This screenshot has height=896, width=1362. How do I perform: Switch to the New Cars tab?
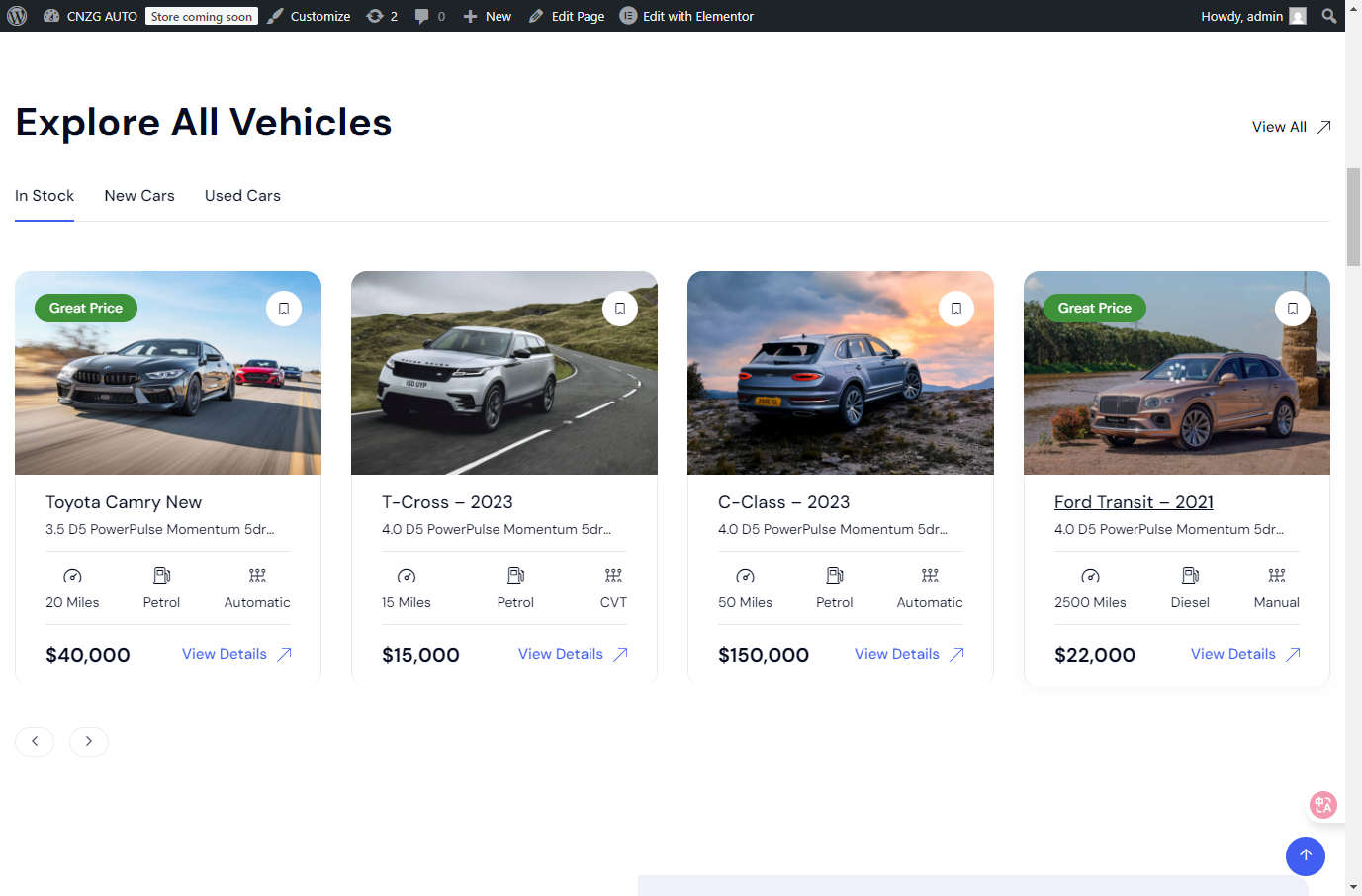[139, 196]
